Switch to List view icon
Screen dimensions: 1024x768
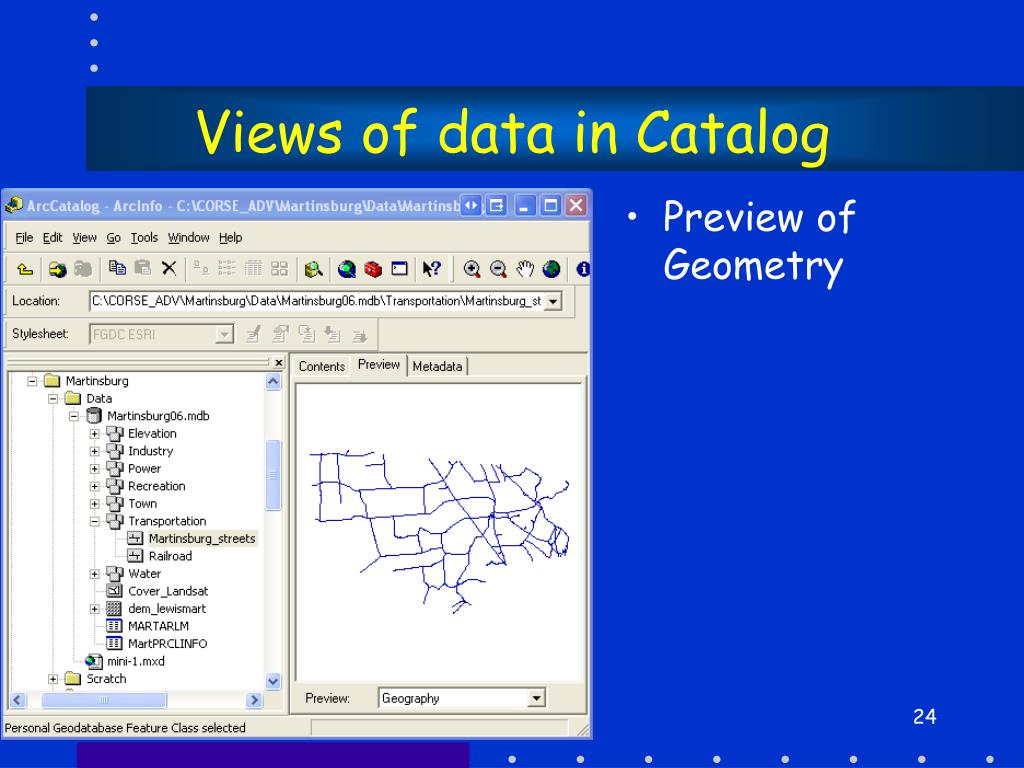227,268
